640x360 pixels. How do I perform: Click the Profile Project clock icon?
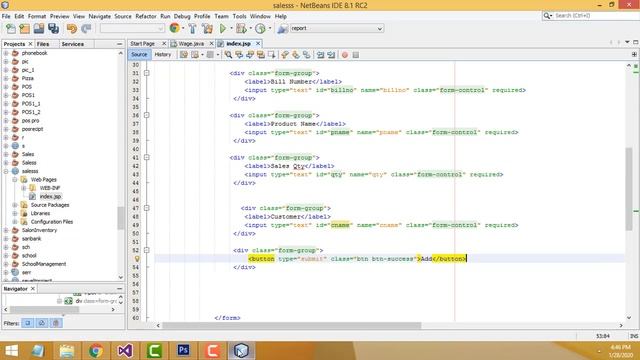click(x=260, y=29)
